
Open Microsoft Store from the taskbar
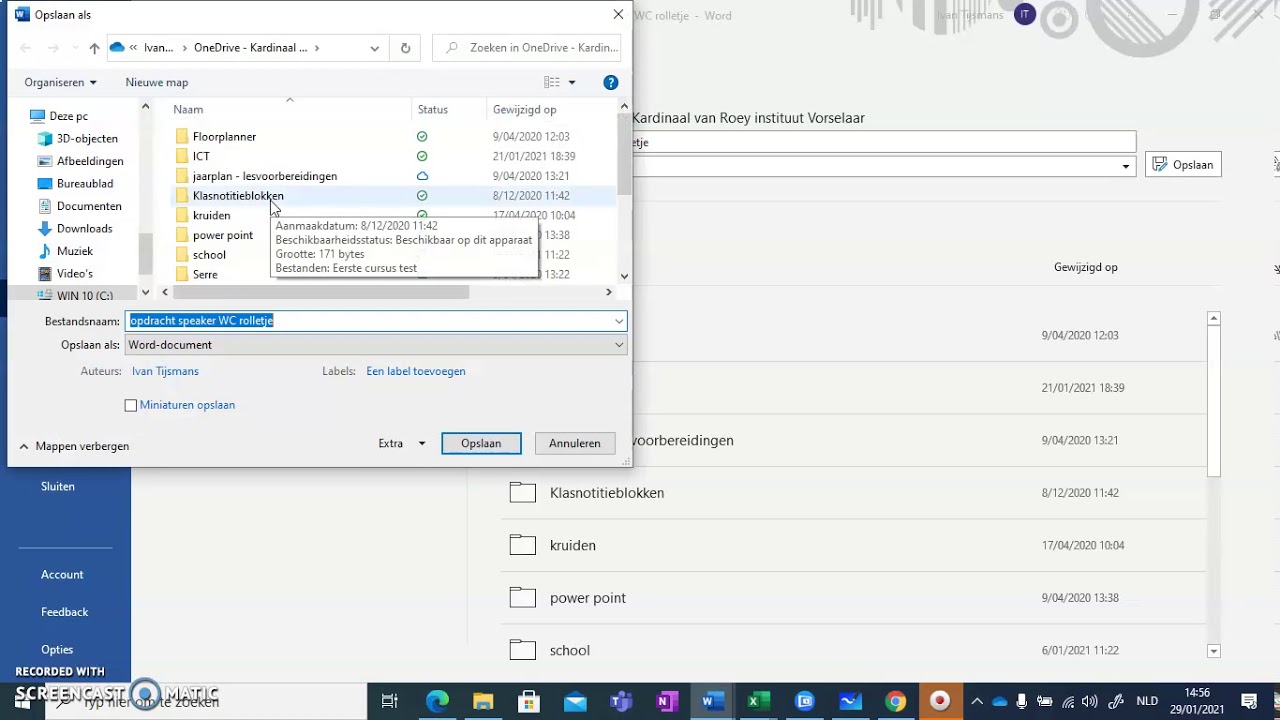[x=529, y=701]
